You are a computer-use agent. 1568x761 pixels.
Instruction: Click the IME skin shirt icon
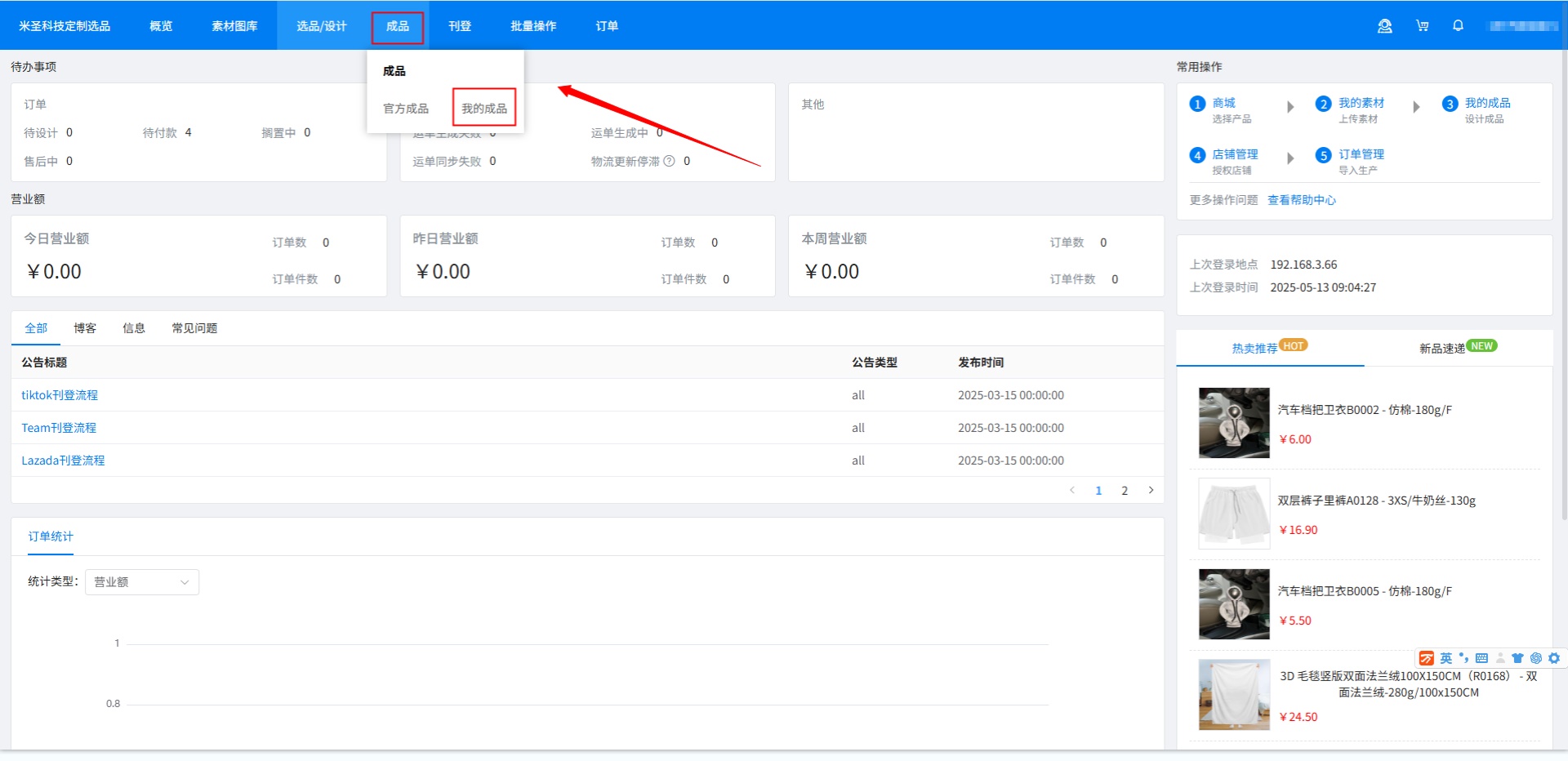click(x=1517, y=658)
